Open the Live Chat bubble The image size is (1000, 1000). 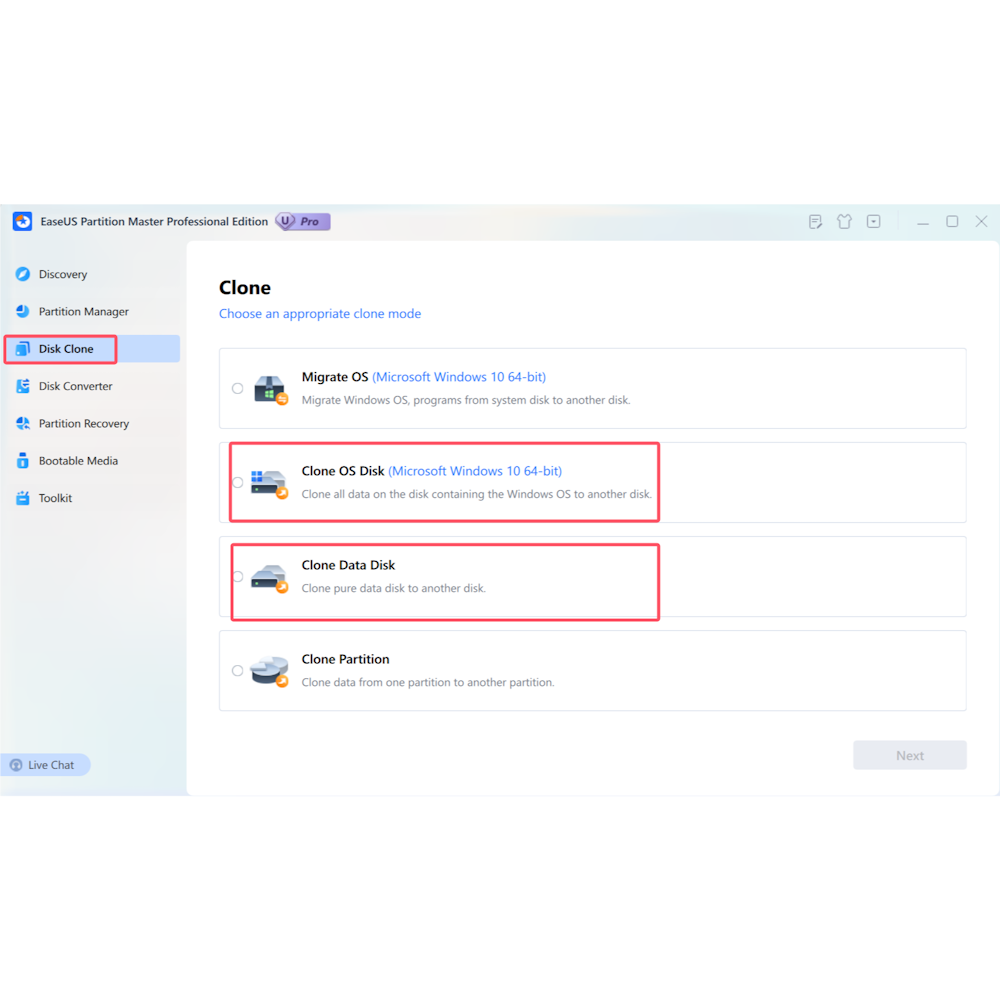46,764
